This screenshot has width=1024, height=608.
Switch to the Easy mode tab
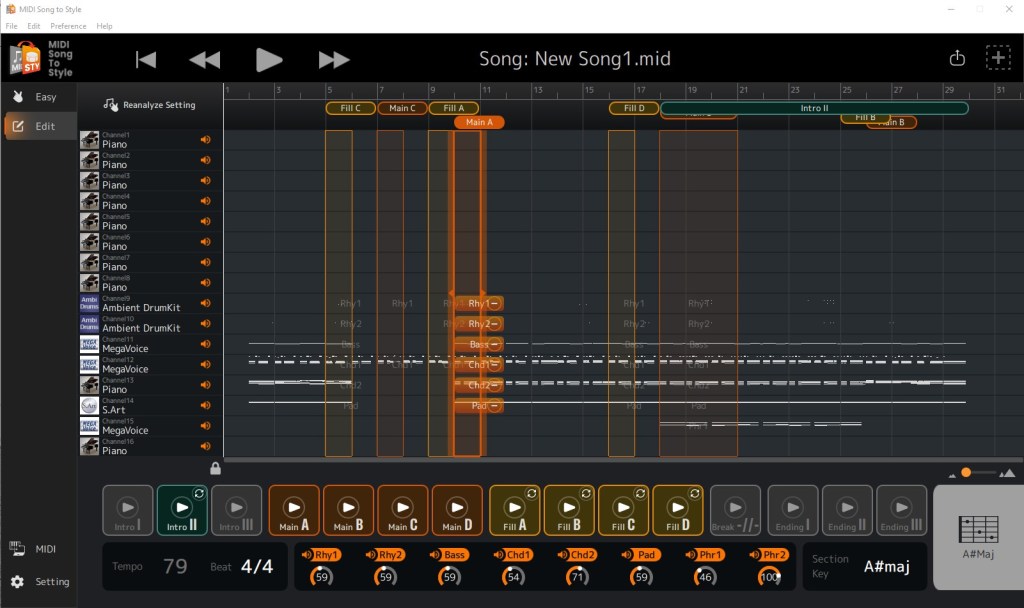coord(38,97)
